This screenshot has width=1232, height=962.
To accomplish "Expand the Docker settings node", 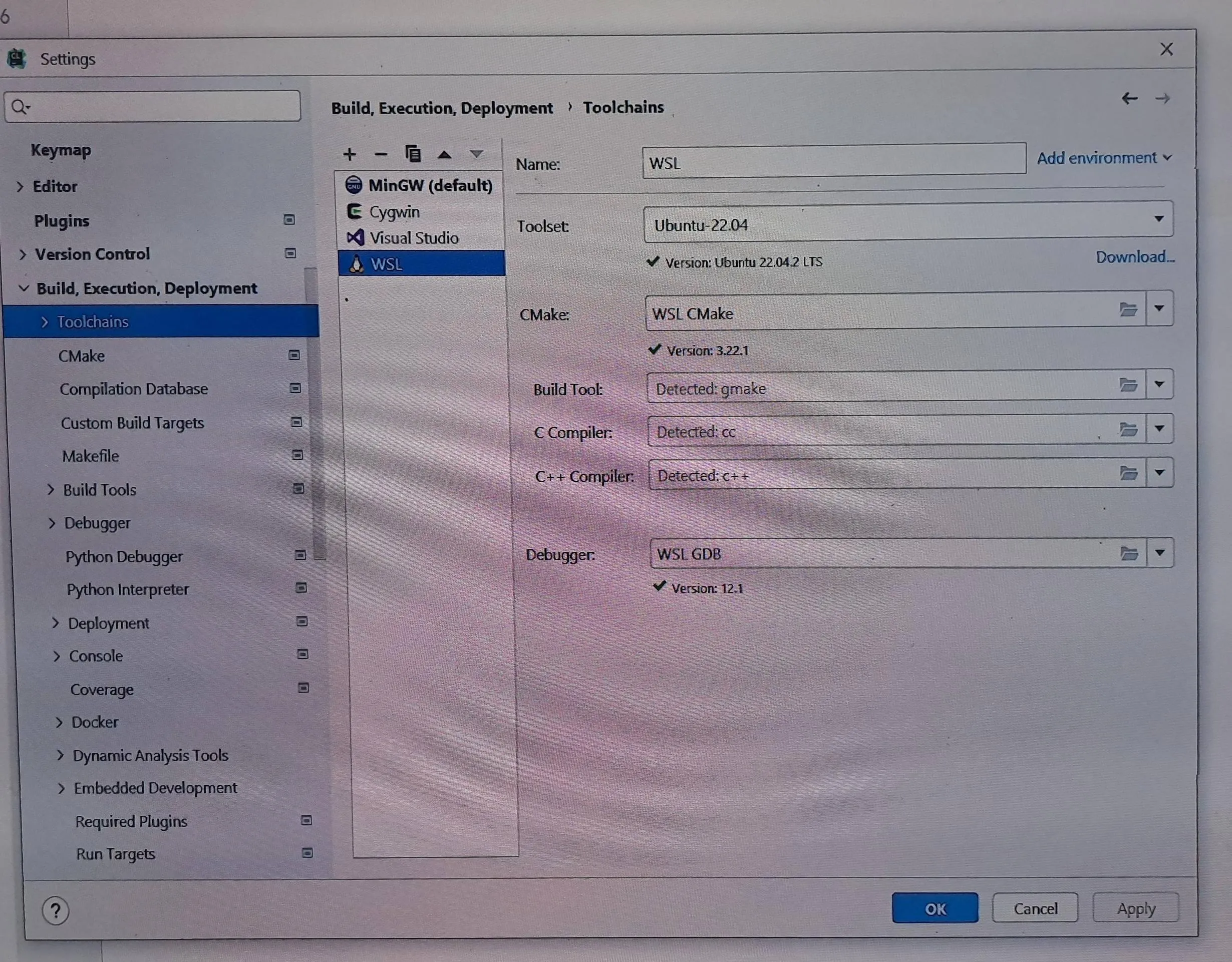I will coord(60,722).
